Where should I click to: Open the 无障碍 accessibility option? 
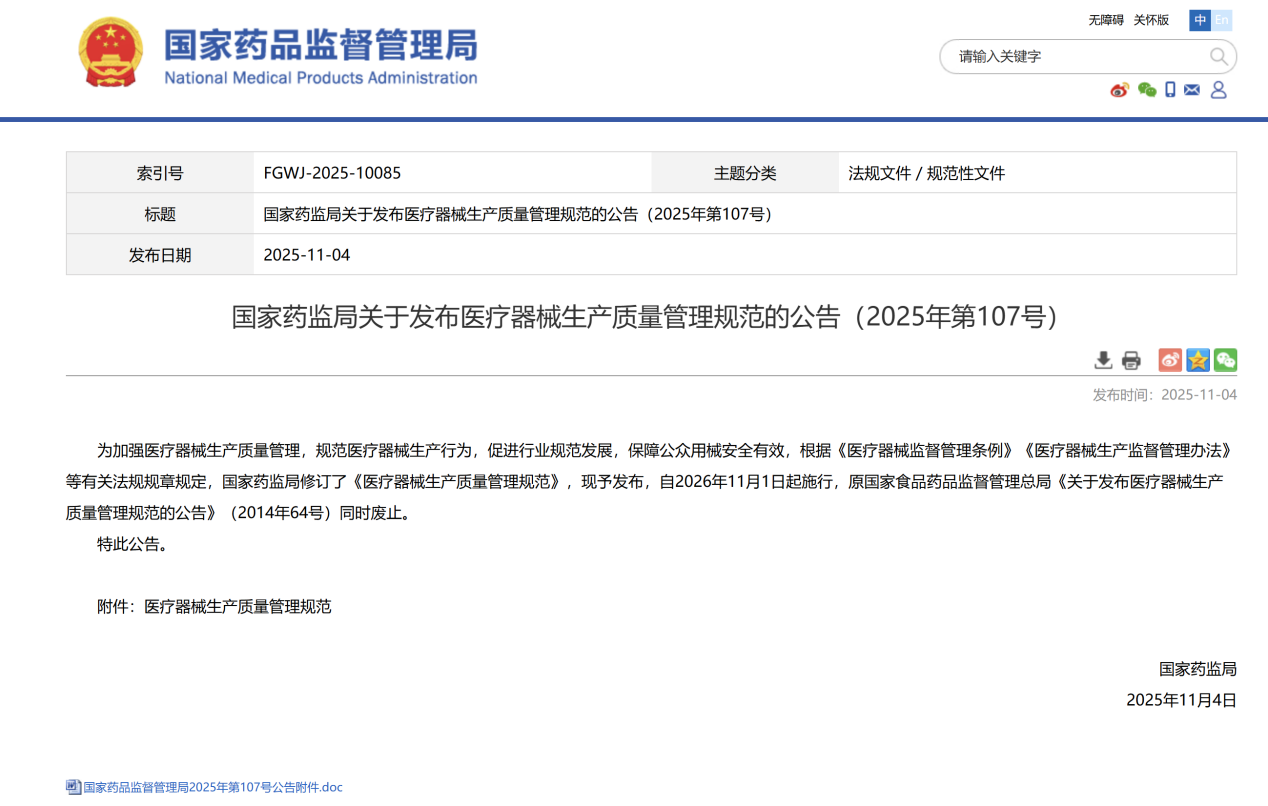(x=1107, y=20)
